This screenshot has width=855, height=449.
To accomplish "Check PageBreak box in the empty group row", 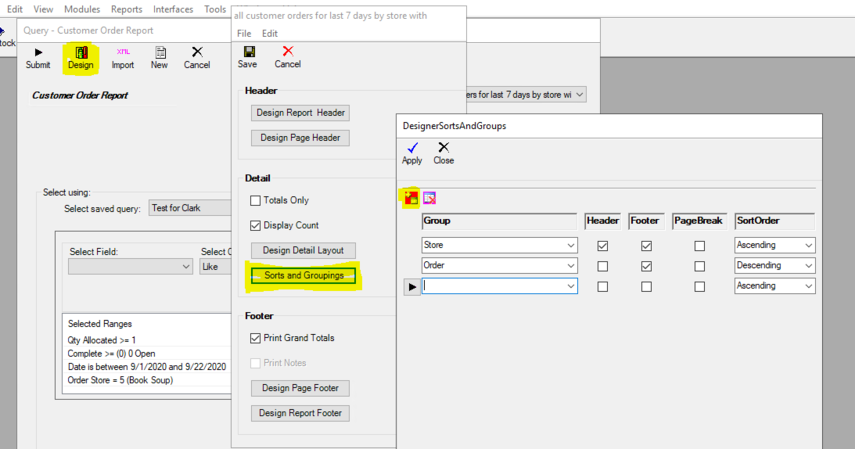I will coord(700,286).
